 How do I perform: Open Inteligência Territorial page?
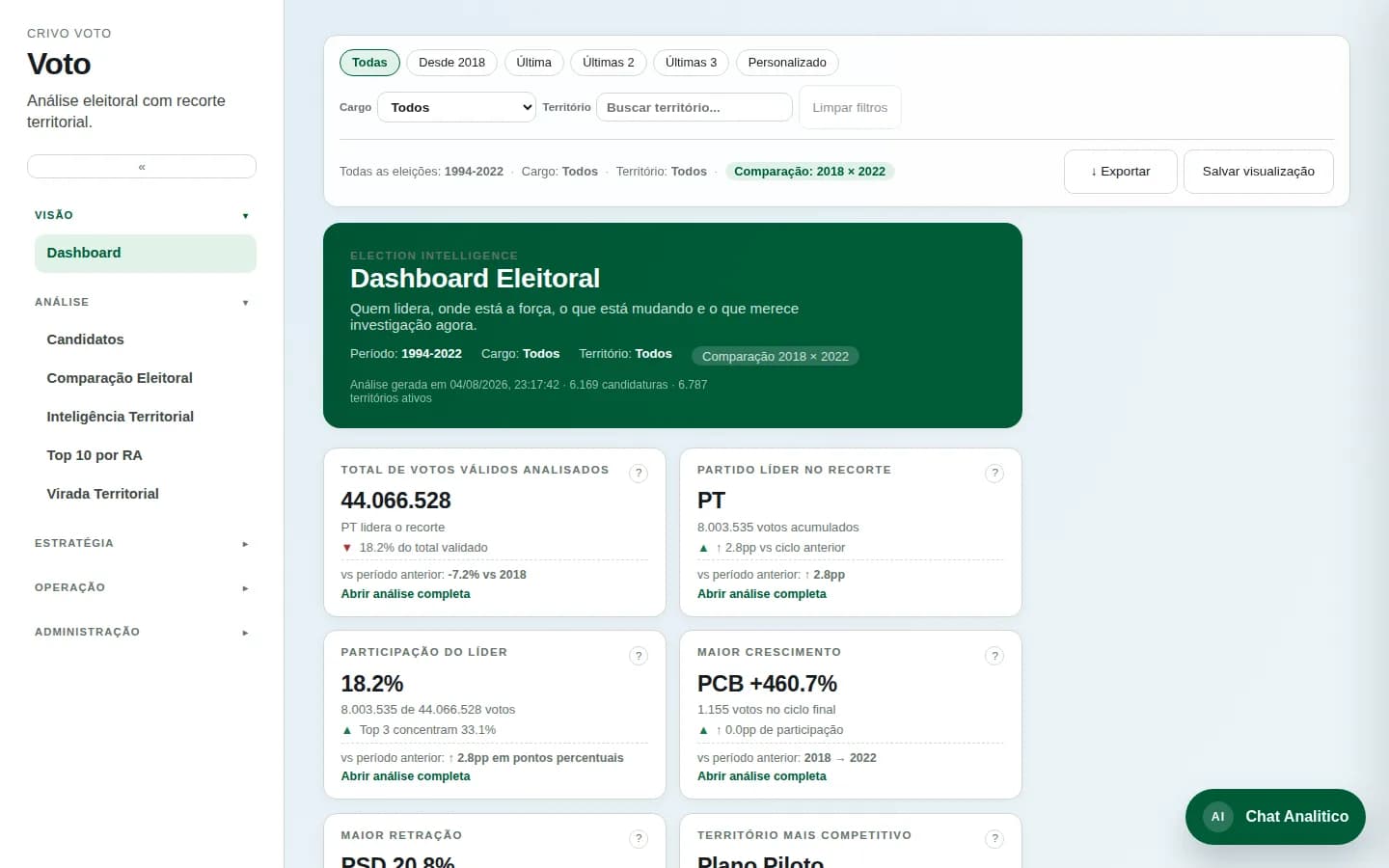coord(146,417)
